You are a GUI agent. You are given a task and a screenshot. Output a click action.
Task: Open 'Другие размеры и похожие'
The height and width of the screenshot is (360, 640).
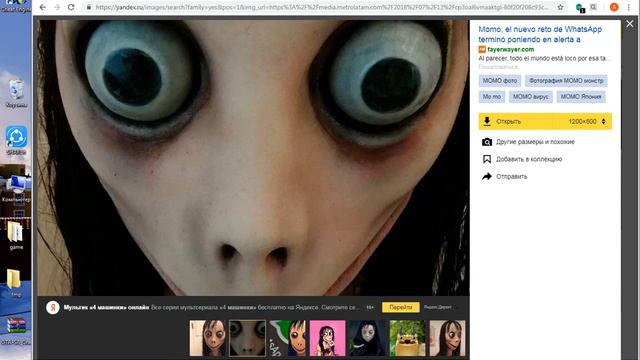[x=535, y=142]
